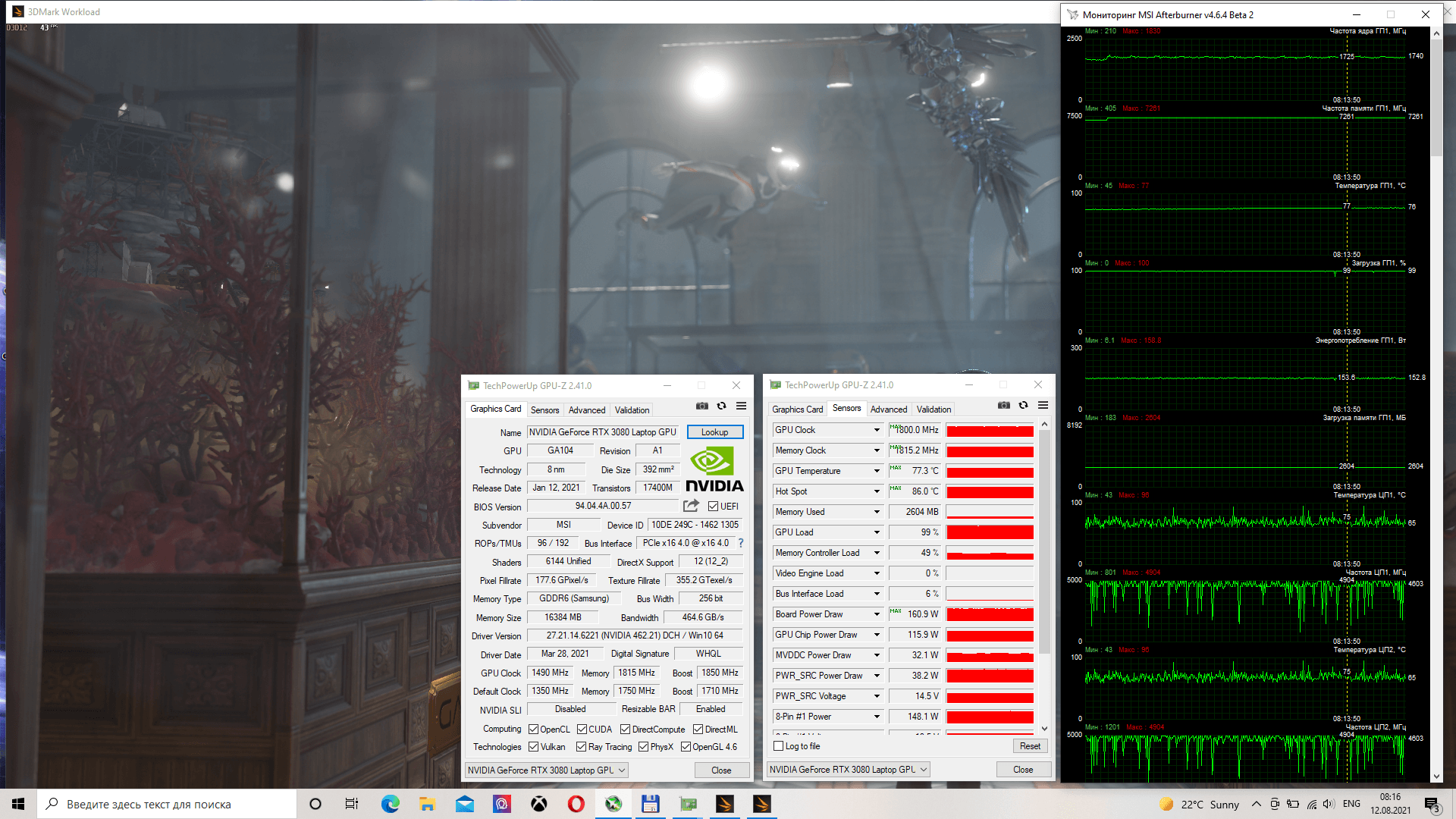Click screenshot camera icon in Sensors window
The height and width of the screenshot is (819, 1456).
[1004, 406]
